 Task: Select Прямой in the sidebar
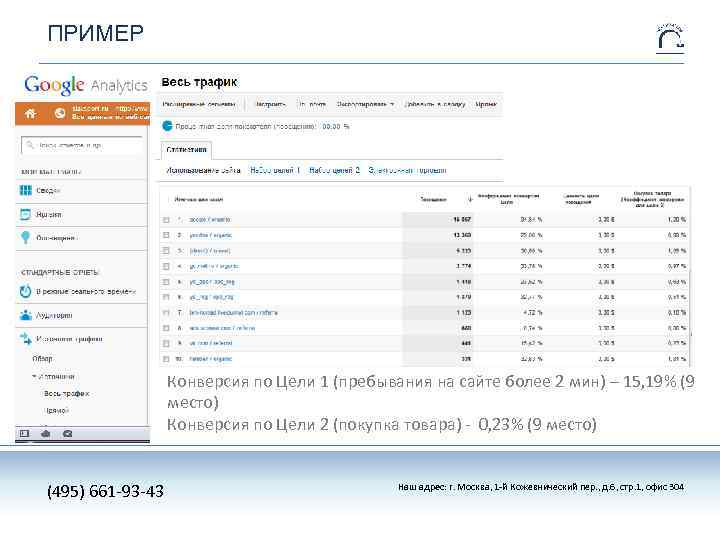tap(56, 411)
